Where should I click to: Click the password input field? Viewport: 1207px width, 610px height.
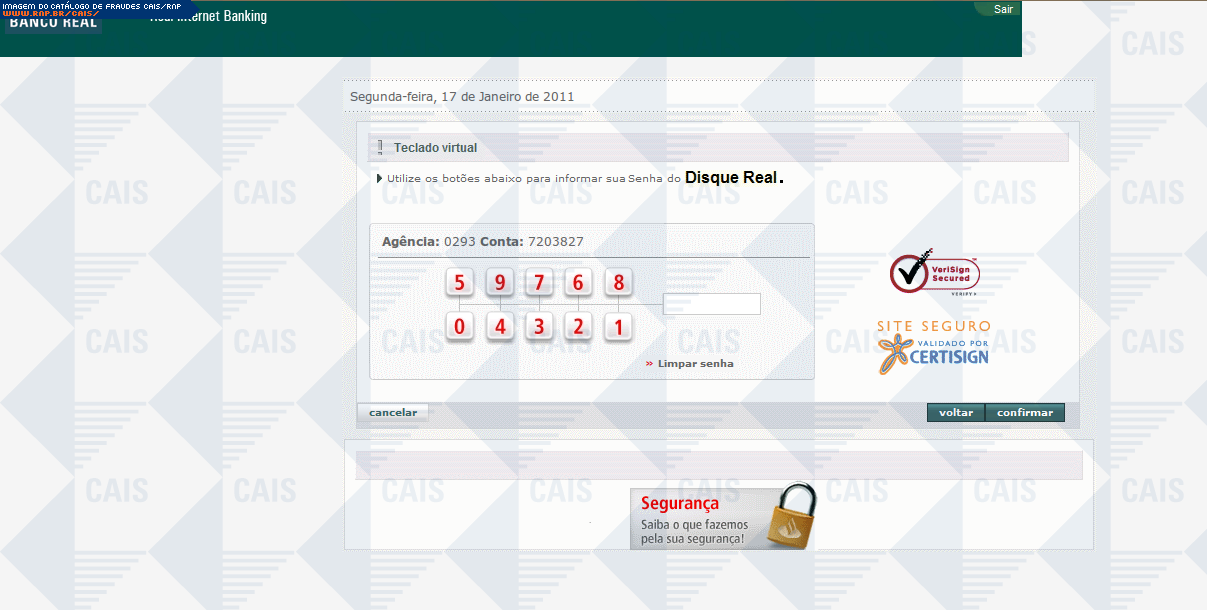[x=711, y=304]
